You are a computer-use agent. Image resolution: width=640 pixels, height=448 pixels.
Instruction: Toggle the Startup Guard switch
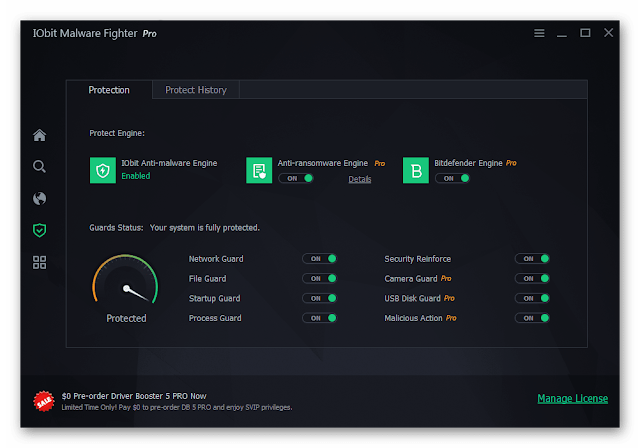pos(320,298)
